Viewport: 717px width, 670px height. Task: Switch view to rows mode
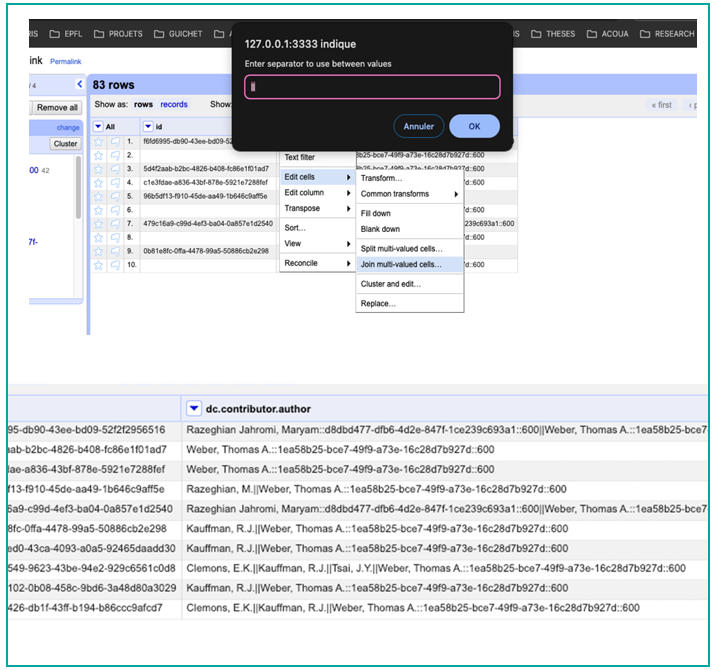pyautogui.click(x=143, y=105)
